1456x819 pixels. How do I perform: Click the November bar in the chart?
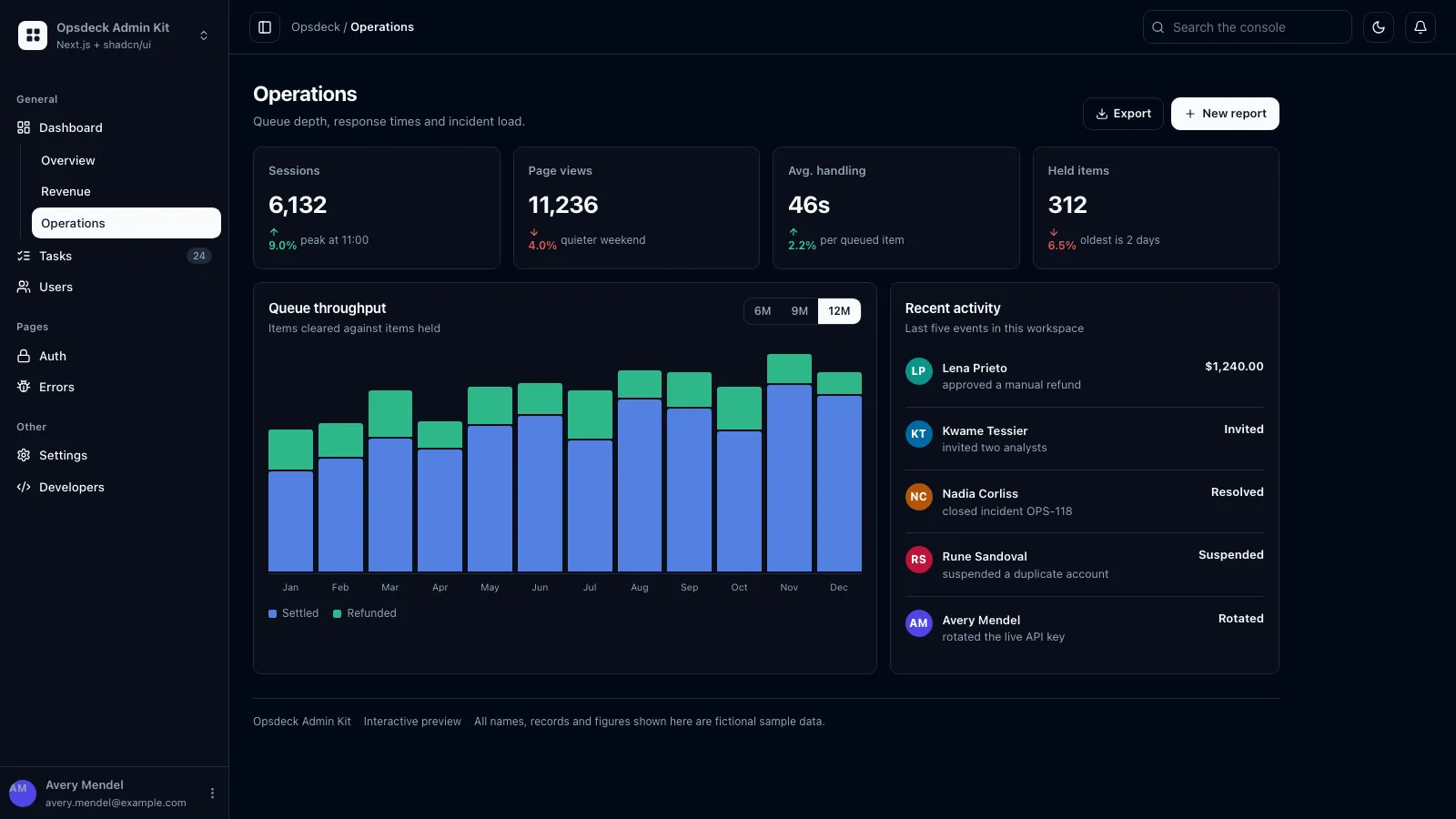point(789,462)
